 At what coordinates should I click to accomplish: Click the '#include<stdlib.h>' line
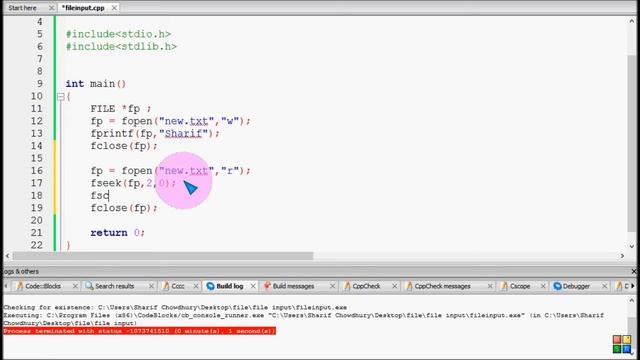121,47
